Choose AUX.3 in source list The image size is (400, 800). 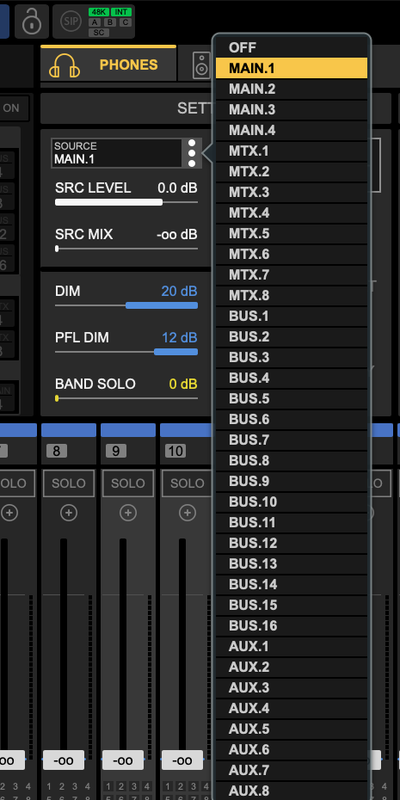(291, 688)
